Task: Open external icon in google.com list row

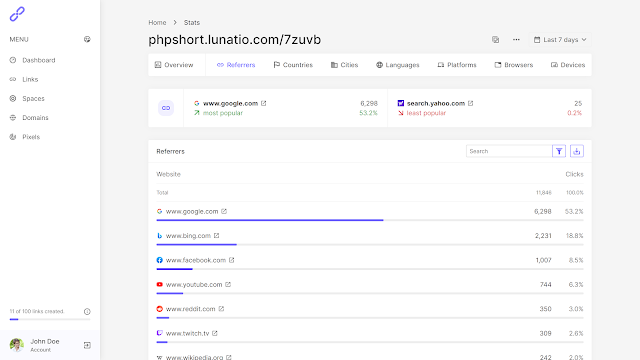Action: pyautogui.click(x=224, y=211)
